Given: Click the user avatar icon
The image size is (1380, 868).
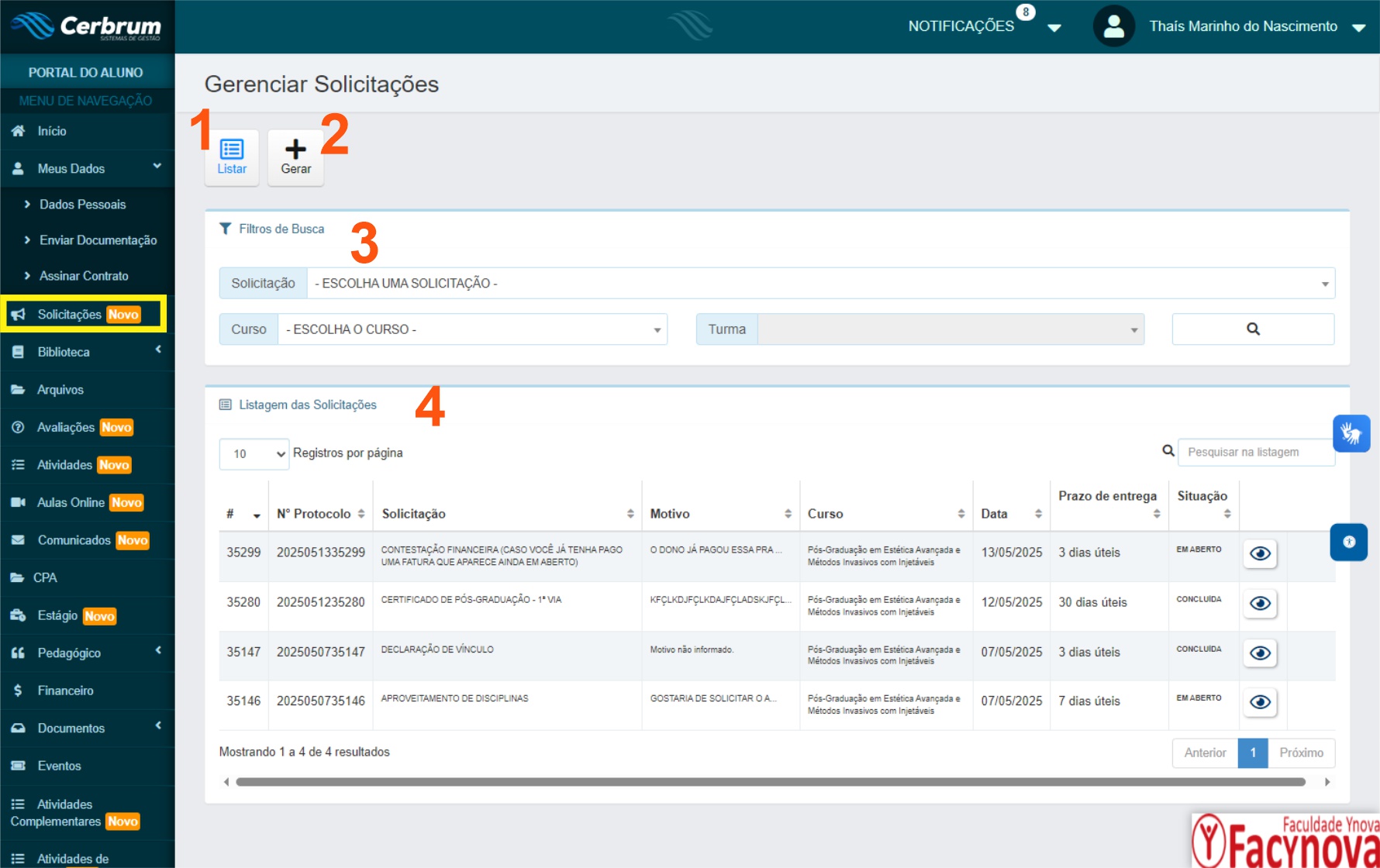Looking at the screenshot, I should [x=1114, y=26].
